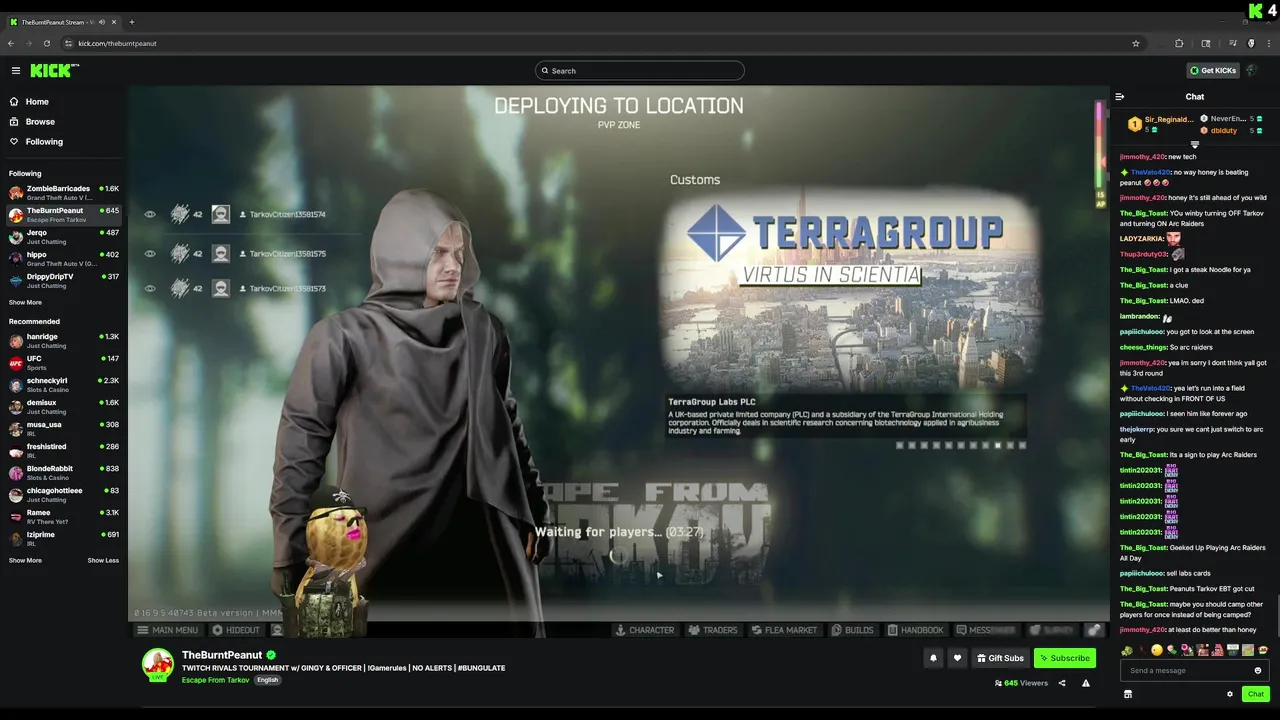Collapse the chat panel arrow icon
1280x720 pixels.
tap(1120, 97)
